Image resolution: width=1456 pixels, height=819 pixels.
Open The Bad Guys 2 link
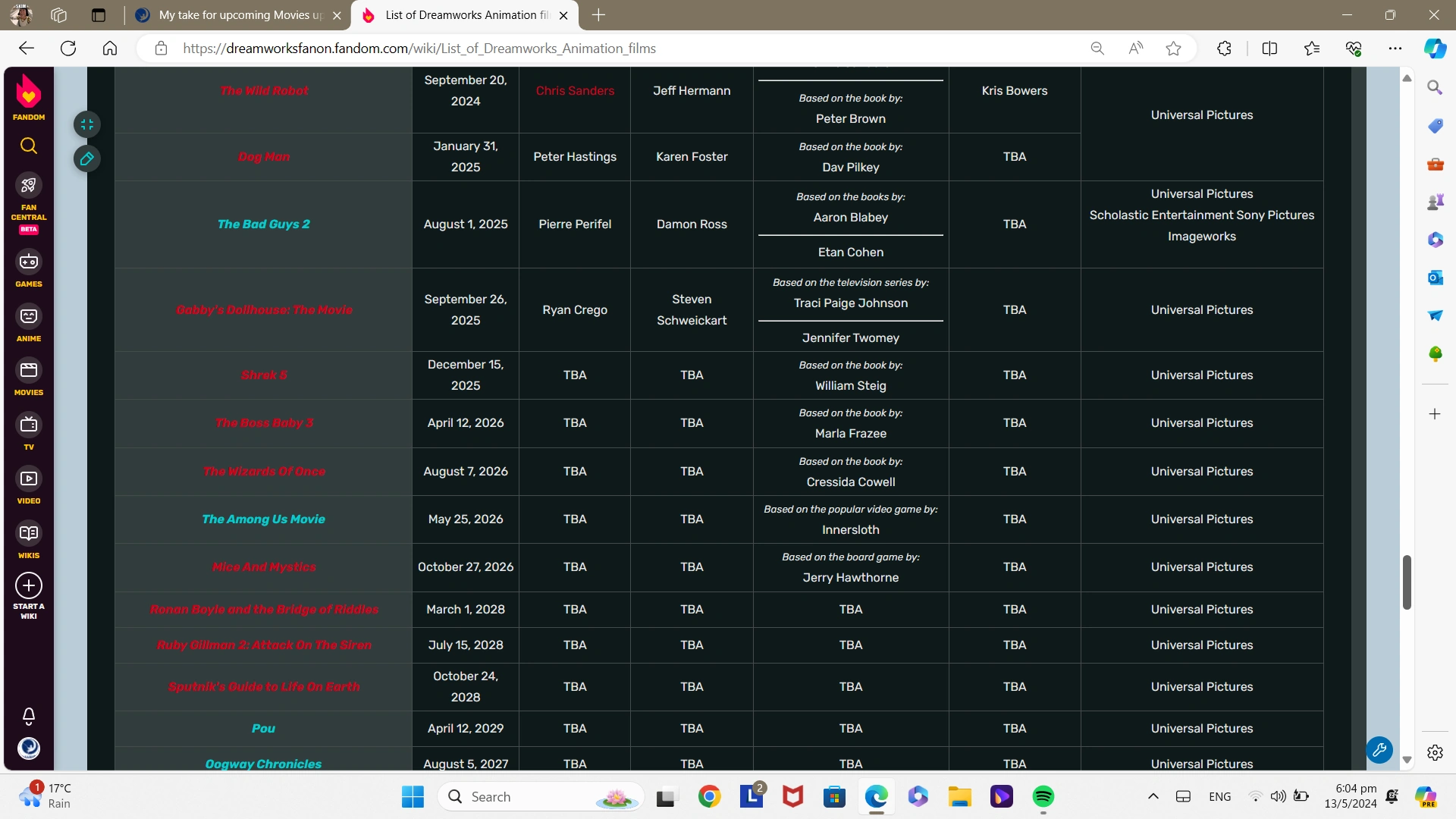click(x=263, y=224)
